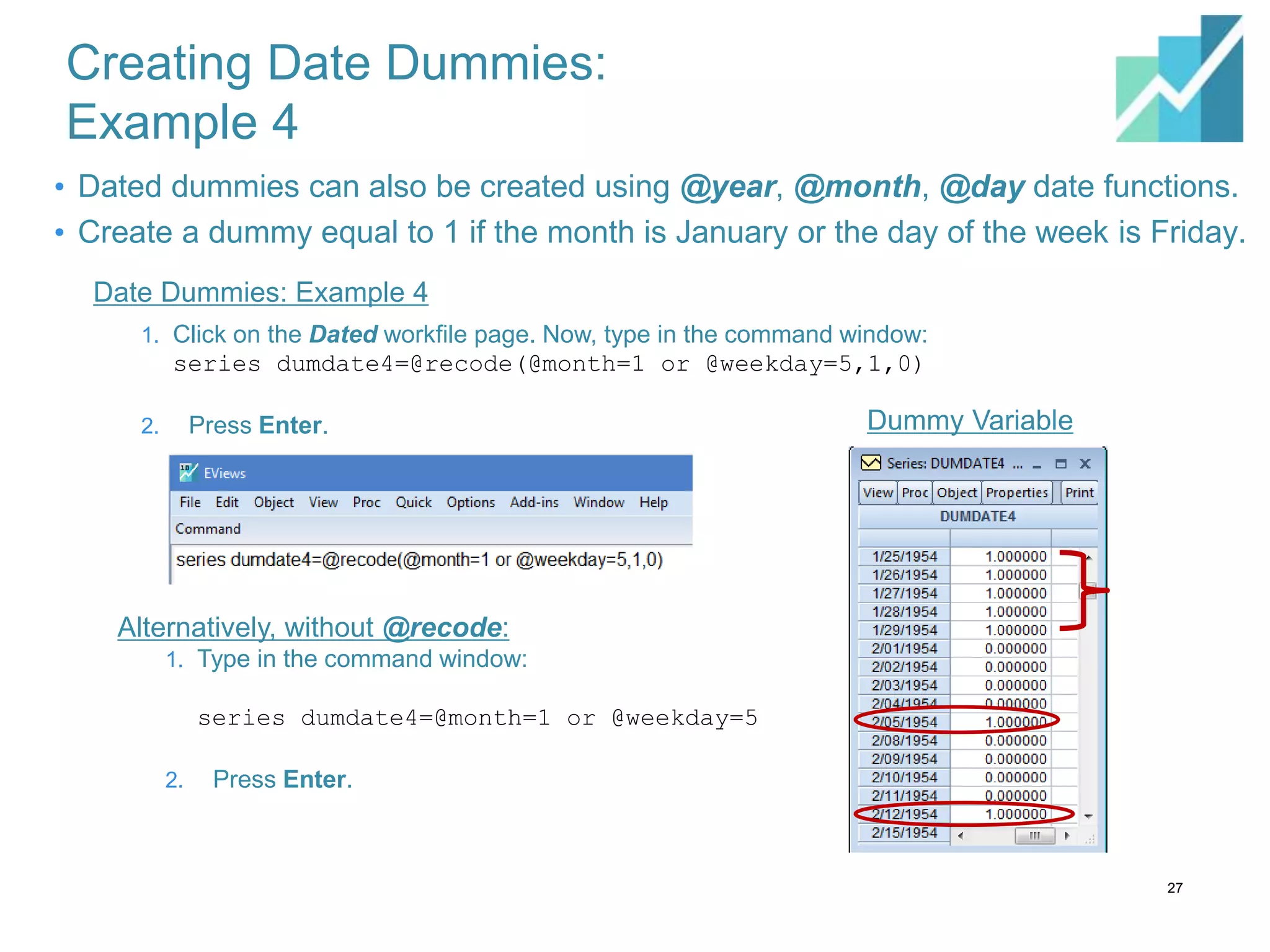Viewport: 1270px width, 952px height.
Task: Open the Add-ins menu
Action: [534, 502]
